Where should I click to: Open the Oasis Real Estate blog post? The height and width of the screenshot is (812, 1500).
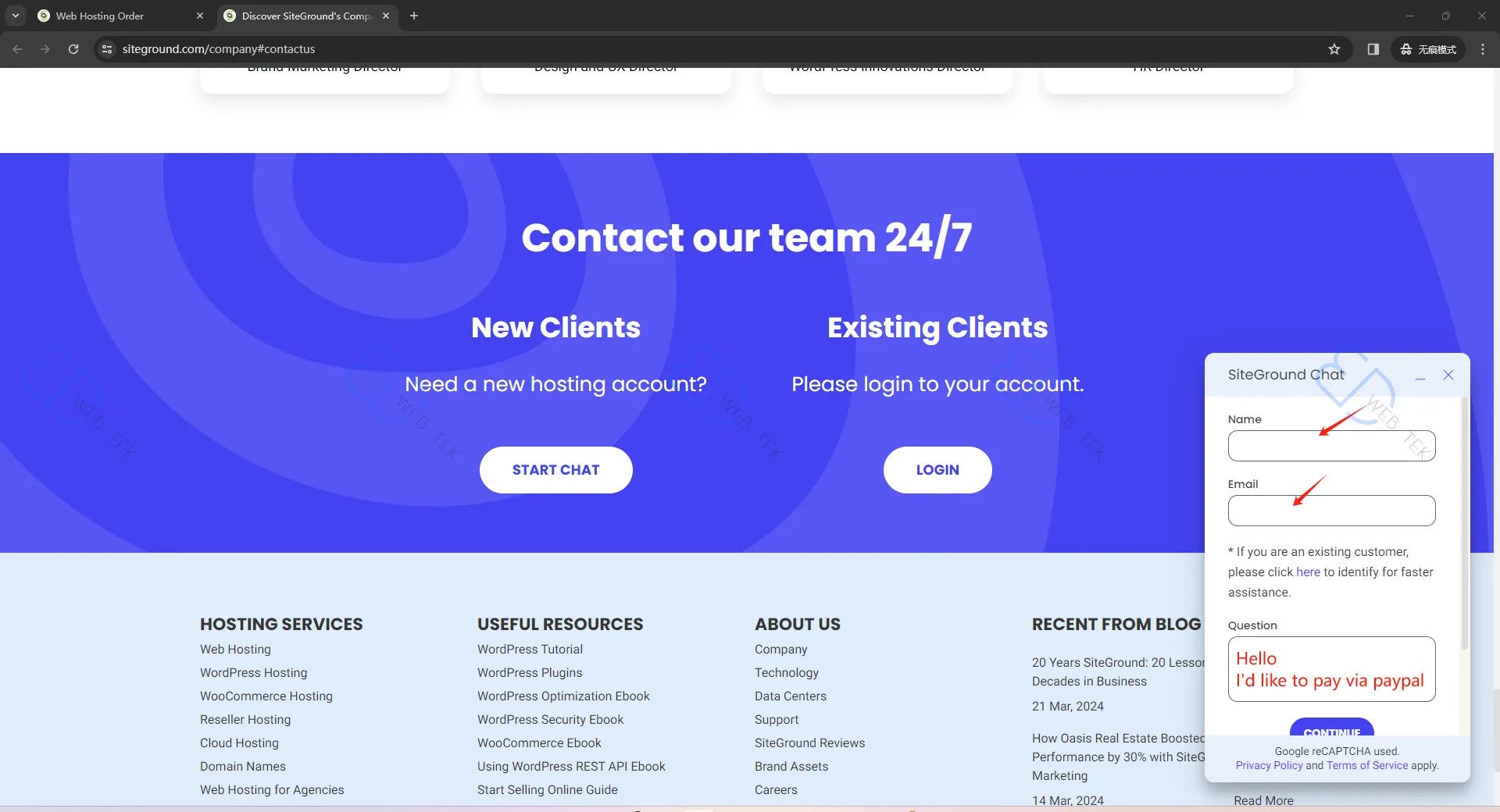1118,757
